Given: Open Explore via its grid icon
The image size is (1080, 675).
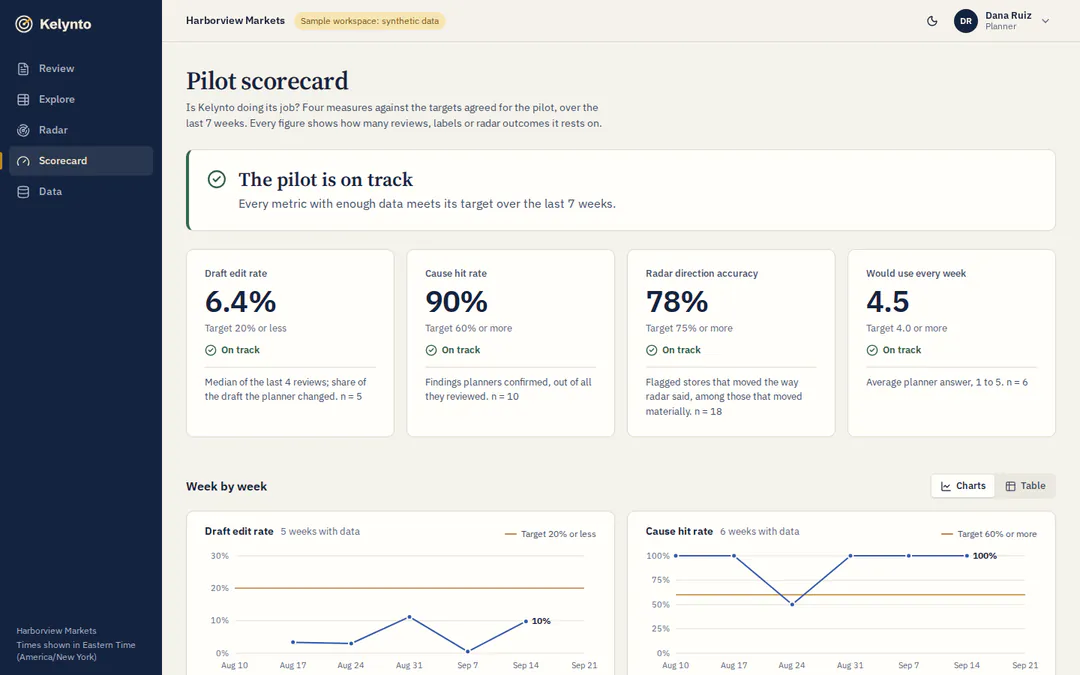Looking at the screenshot, I should [23, 99].
